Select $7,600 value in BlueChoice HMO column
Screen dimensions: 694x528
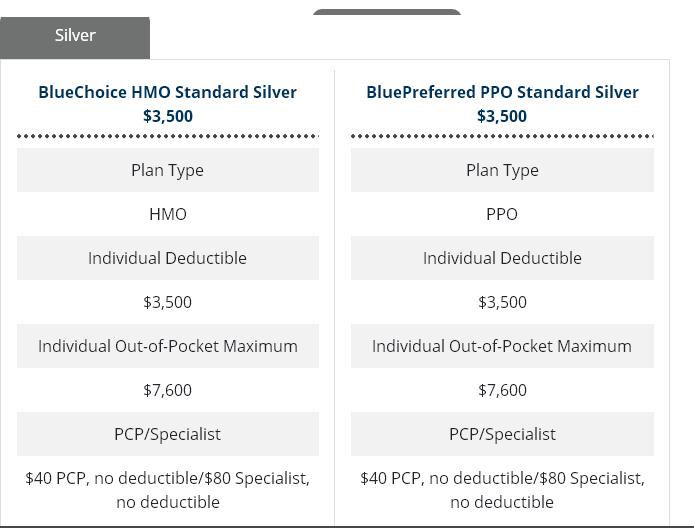167,390
